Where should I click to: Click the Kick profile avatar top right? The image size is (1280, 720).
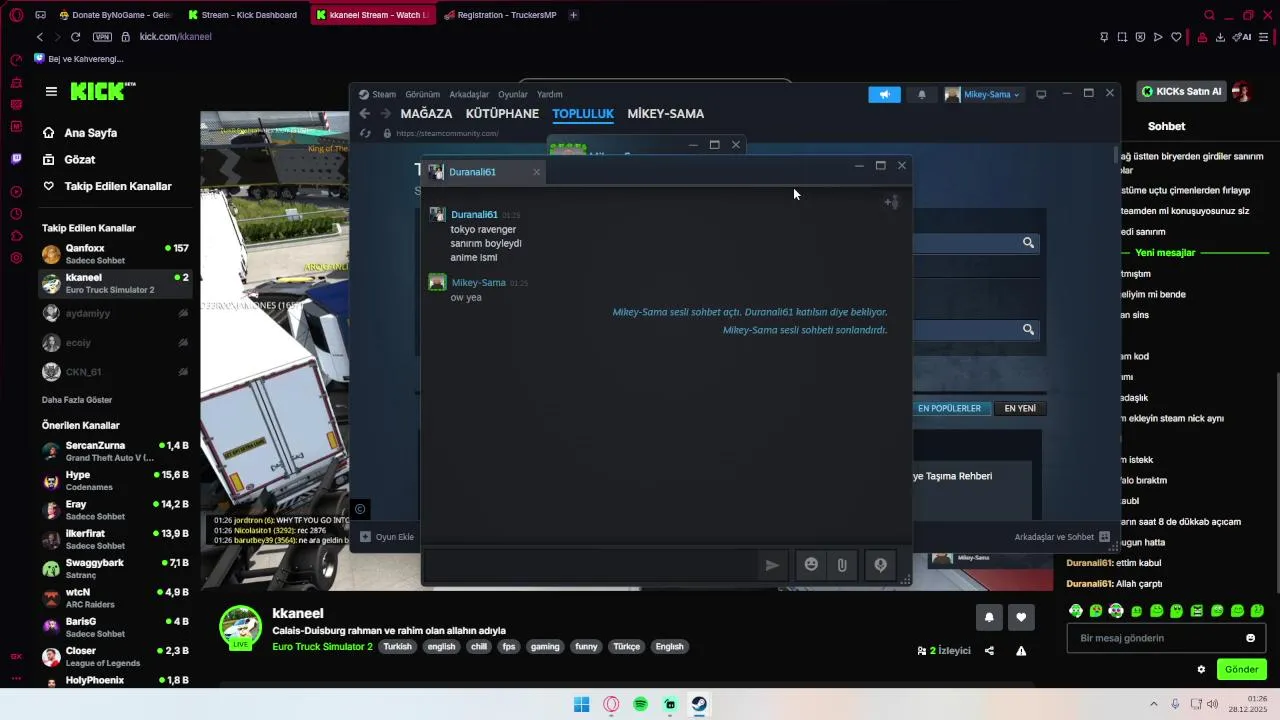(1242, 92)
